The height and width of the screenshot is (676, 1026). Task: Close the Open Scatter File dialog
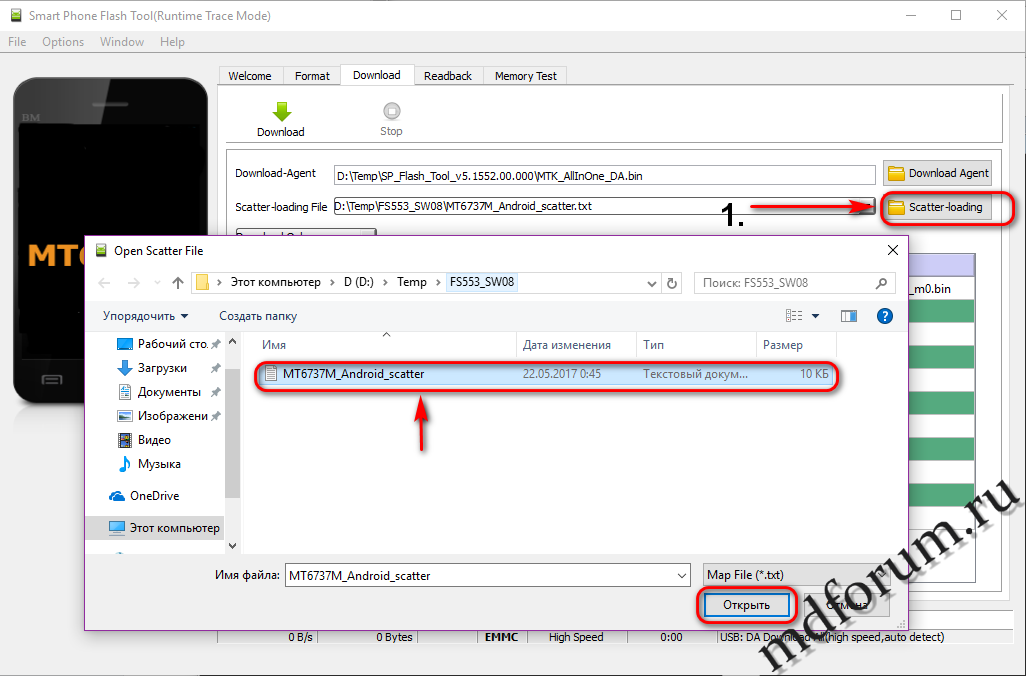[893, 251]
